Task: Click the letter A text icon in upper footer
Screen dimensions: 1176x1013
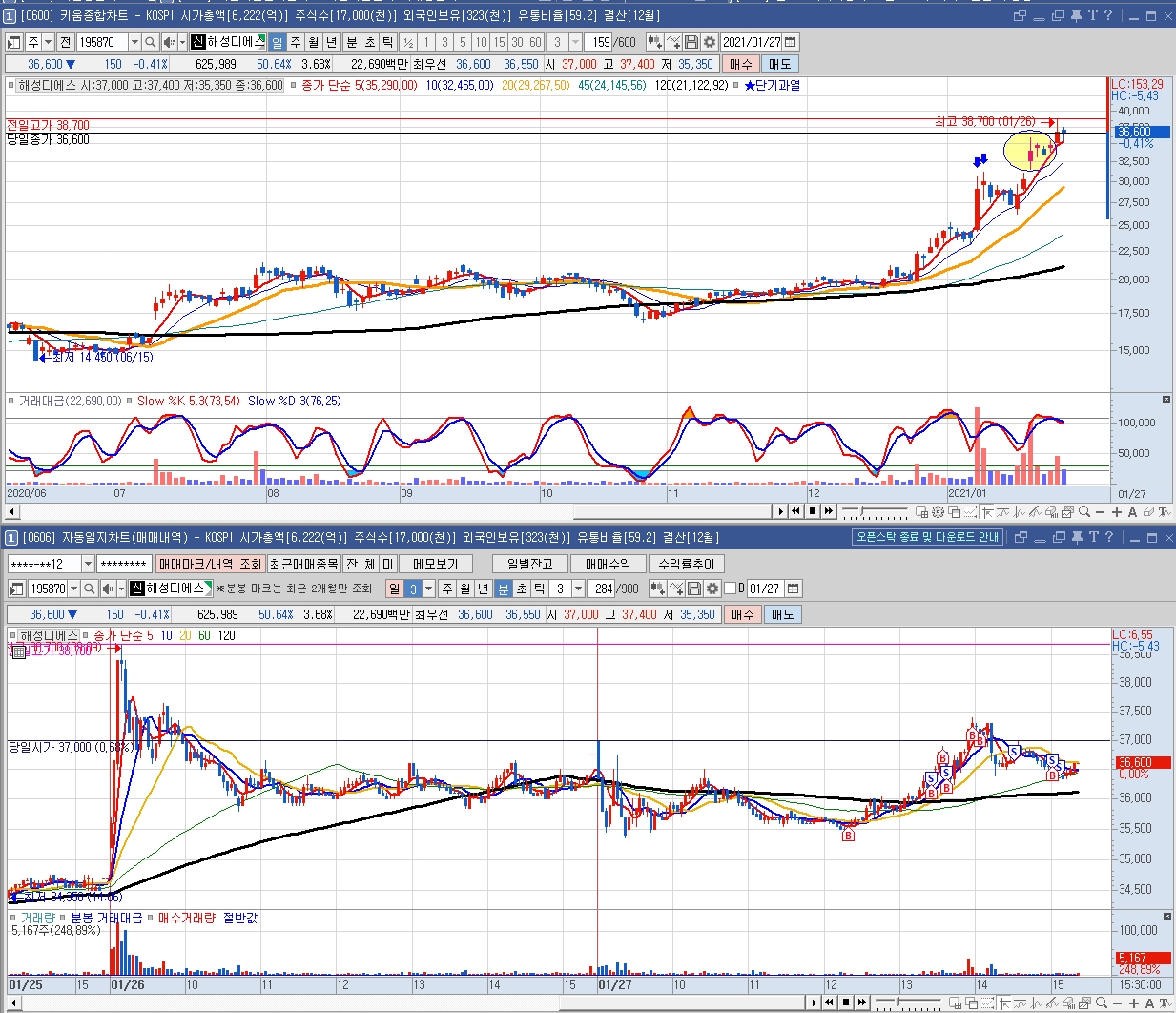Action: tap(1132, 512)
